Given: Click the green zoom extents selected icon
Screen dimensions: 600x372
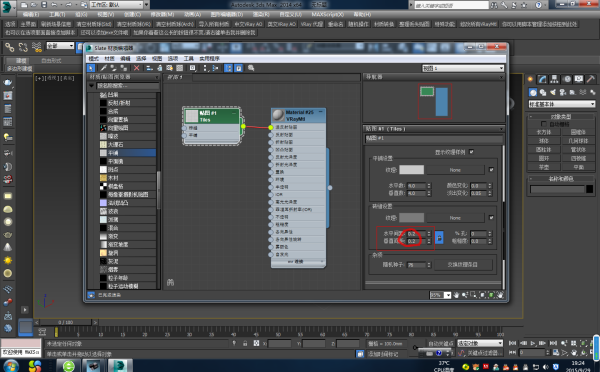Looking at the screenshot, I should tap(491, 295).
